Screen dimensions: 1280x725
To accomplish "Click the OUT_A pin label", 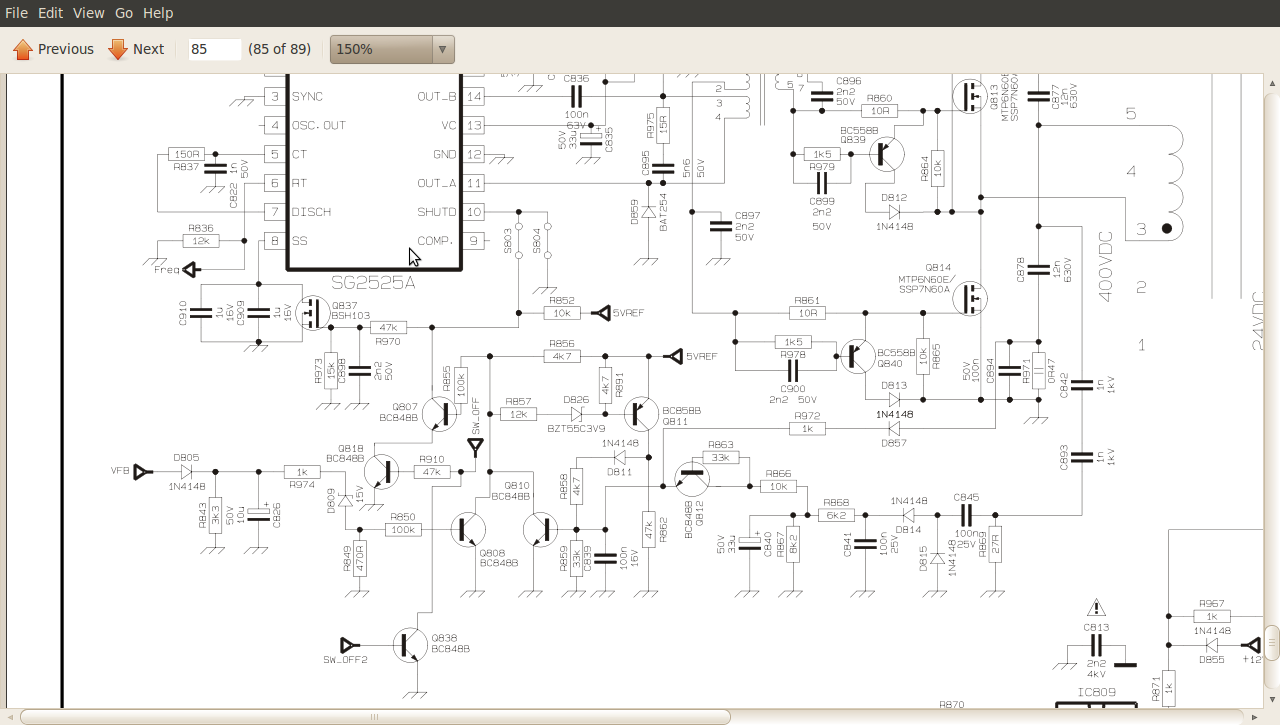I will [437, 183].
